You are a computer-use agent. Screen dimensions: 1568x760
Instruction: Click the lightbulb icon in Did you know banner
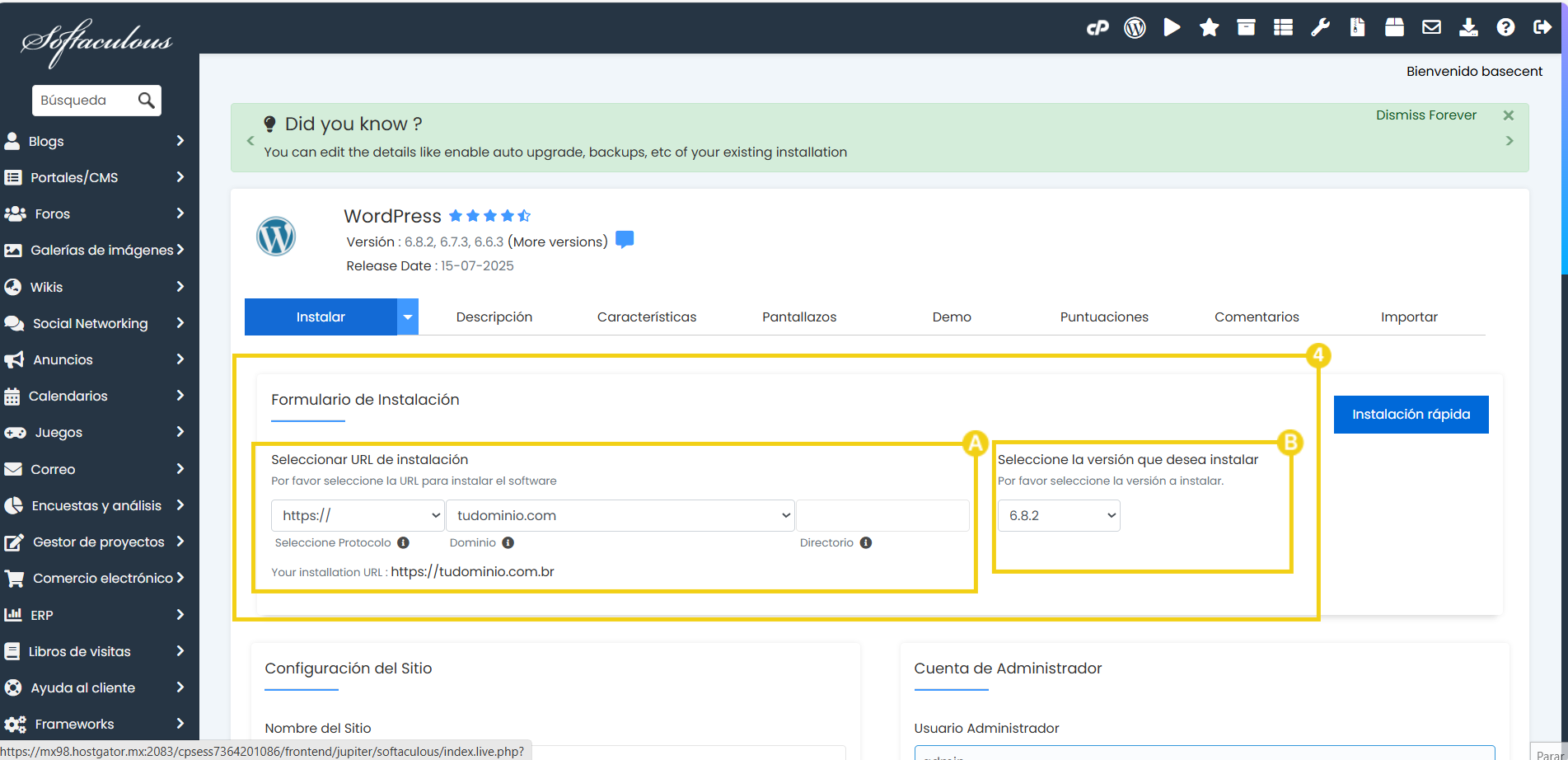click(269, 124)
